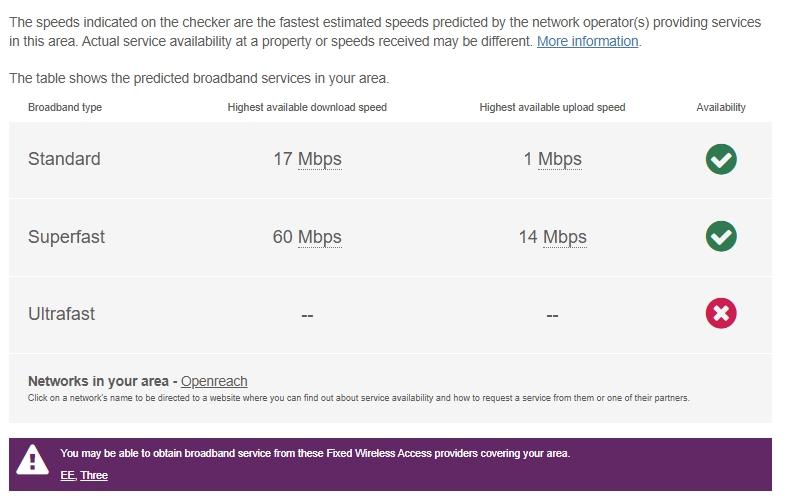
Task: Open the Openreach network link
Action: coord(214,381)
